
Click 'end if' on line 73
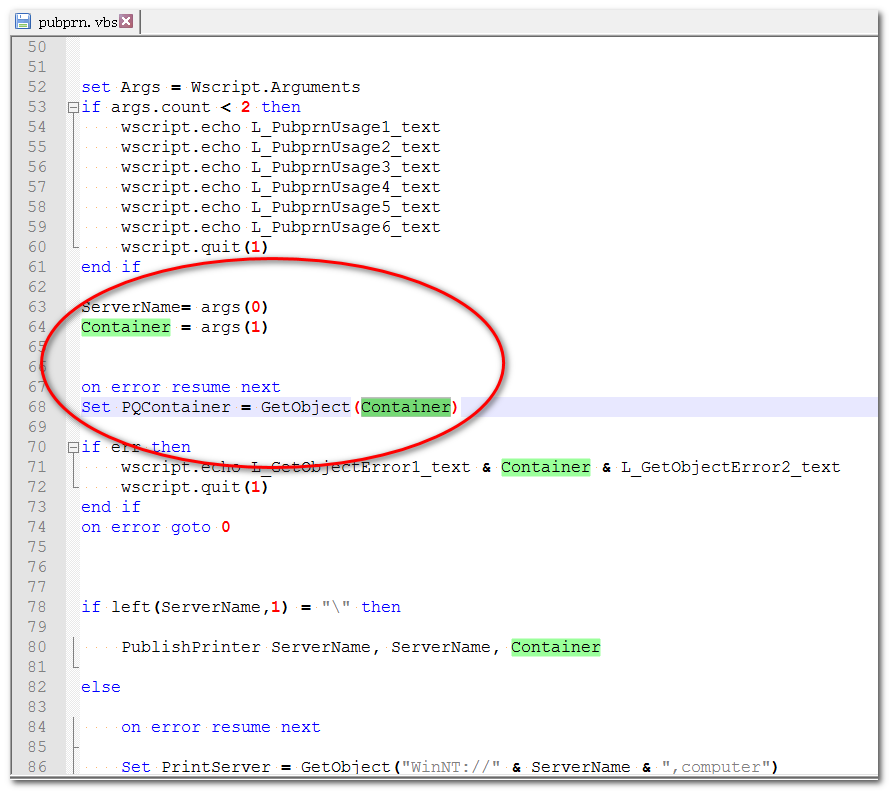click(111, 507)
